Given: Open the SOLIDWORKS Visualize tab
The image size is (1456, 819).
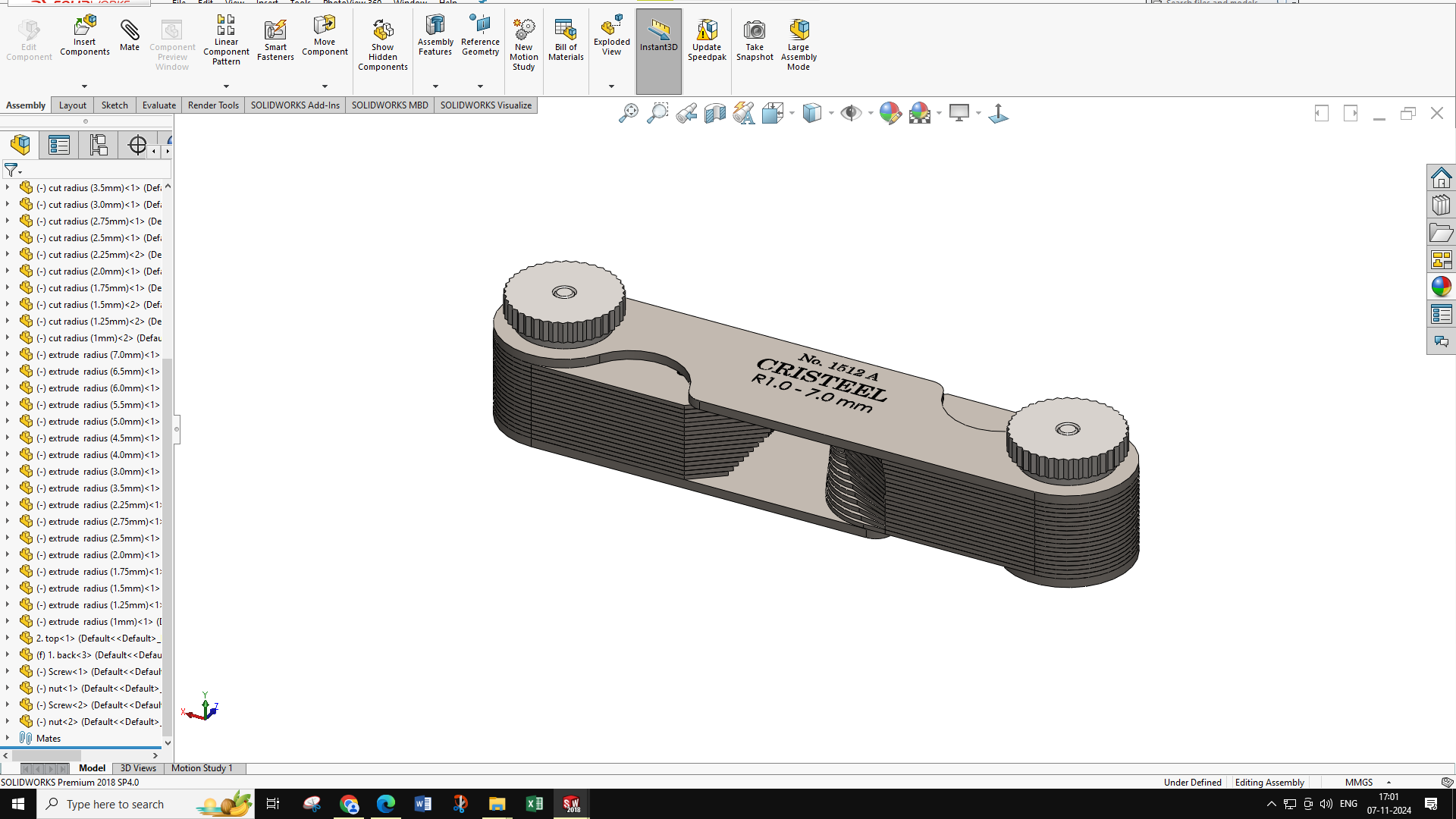Looking at the screenshot, I should (x=486, y=105).
